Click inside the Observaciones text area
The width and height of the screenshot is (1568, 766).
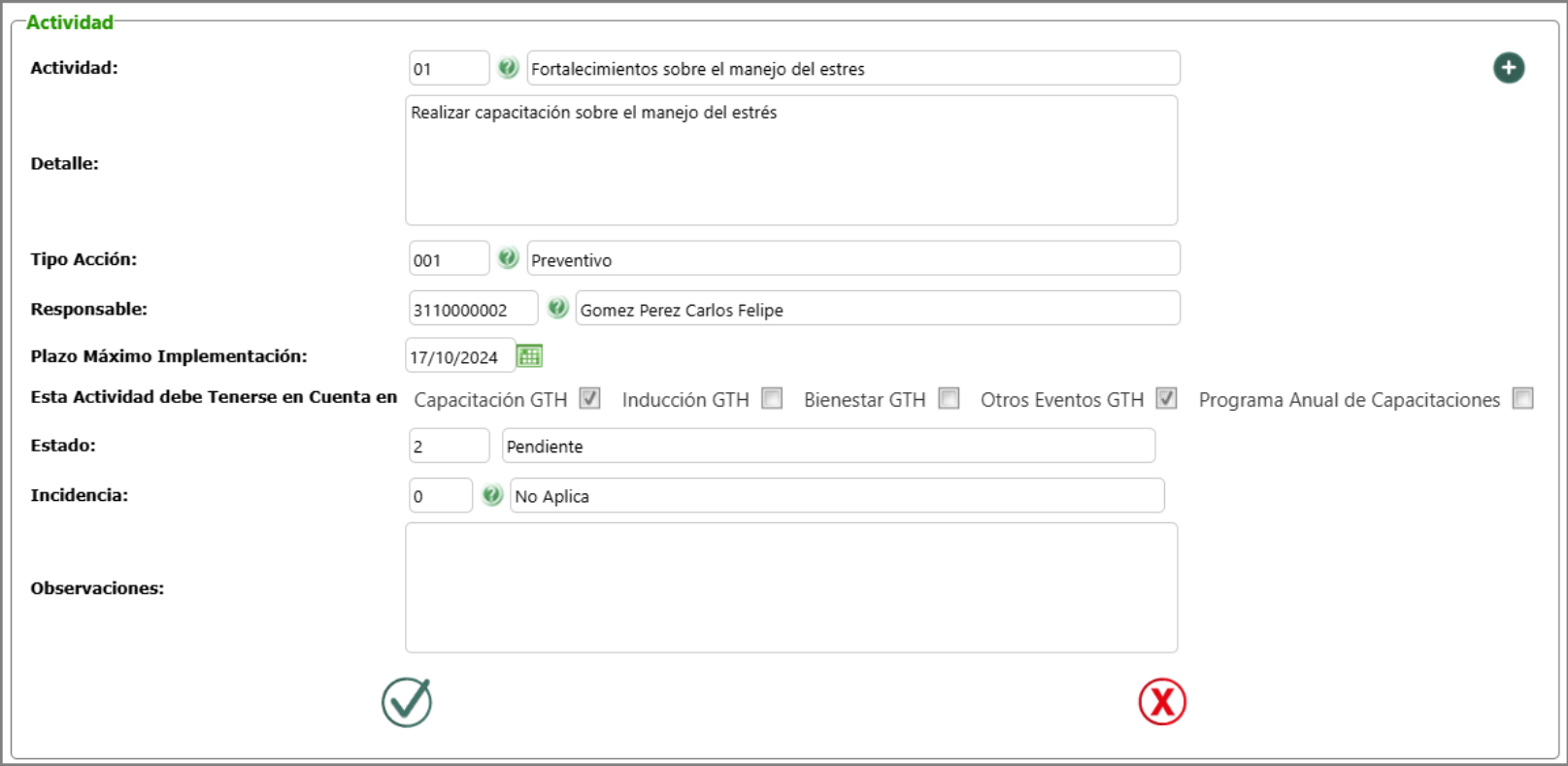[791, 587]
